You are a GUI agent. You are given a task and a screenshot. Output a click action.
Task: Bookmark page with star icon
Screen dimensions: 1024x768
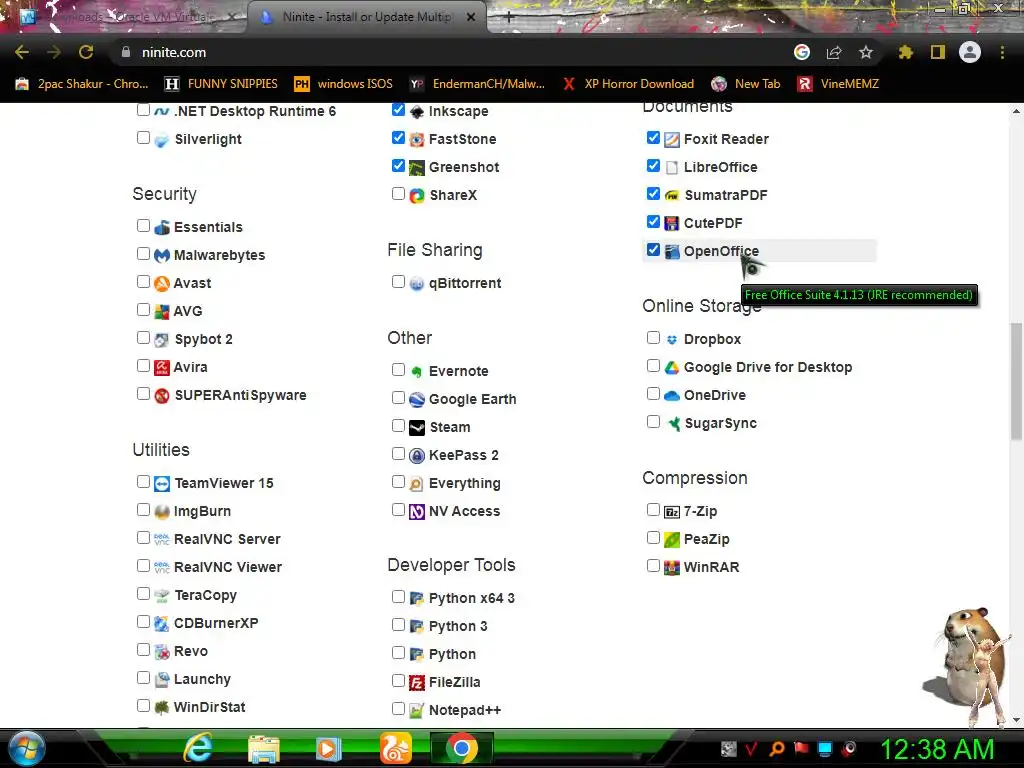click(x=865, y=52)
